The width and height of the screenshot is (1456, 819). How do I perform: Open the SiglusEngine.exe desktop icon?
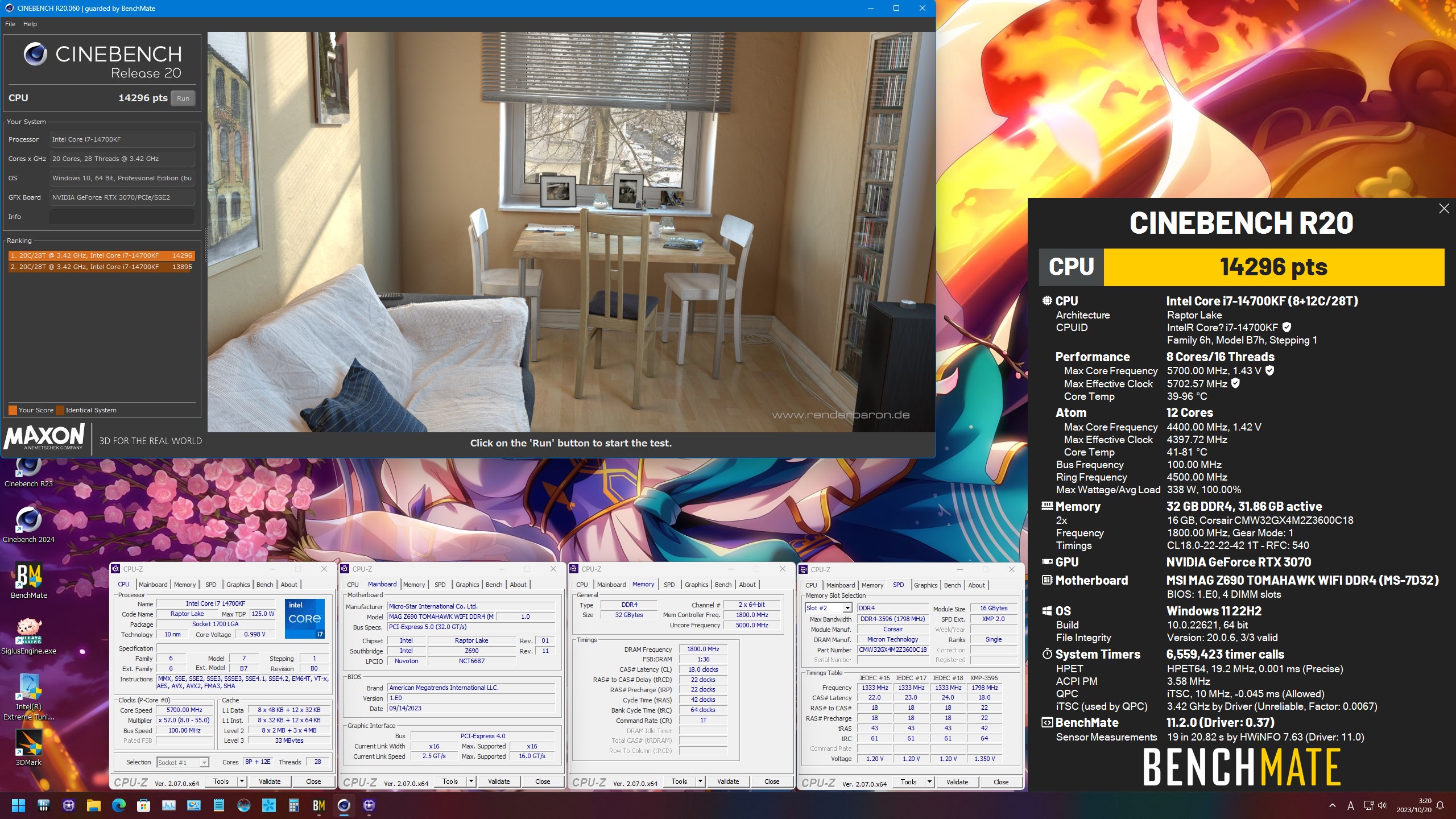28,636
